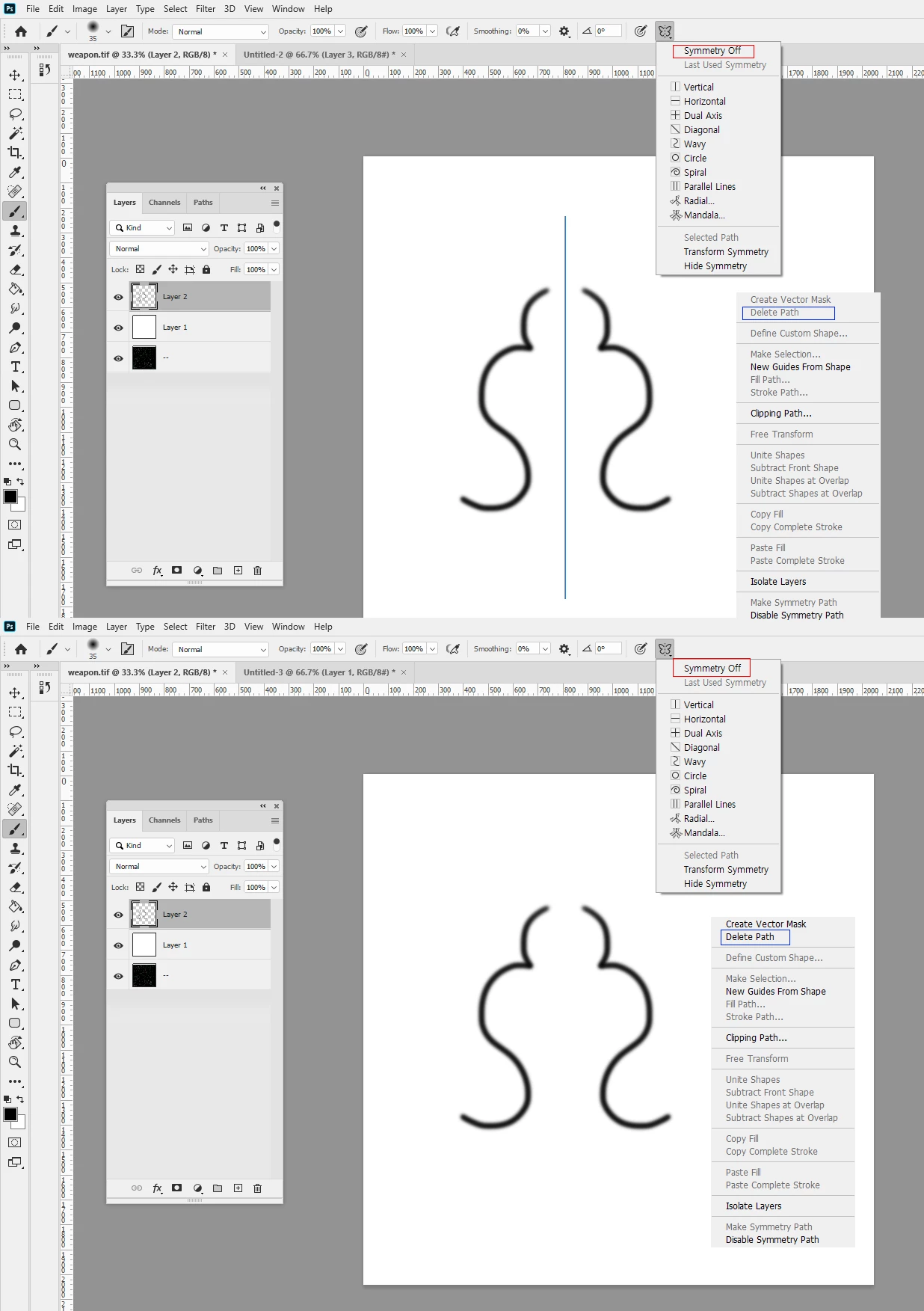The width and height of the screenshot is (924, 1311).
Task: Select the Clone Stamp tool in Untitled-2 window
Action: (x=15, y=230)
